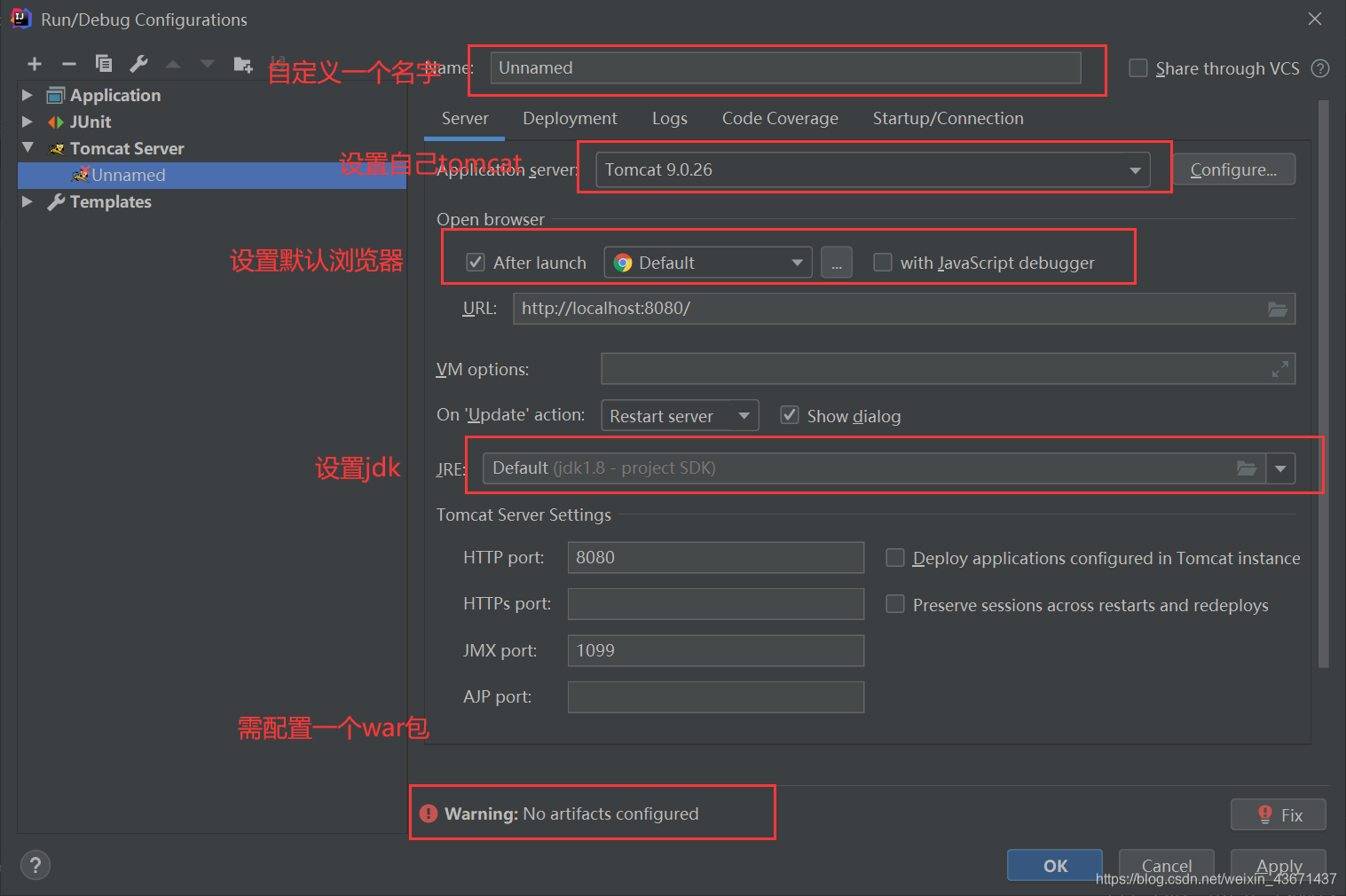Image resolution: width=1346 pixels, height=896 pixels.
Task: Browse JRE path folder icon
Action: tap(1247, 468)
